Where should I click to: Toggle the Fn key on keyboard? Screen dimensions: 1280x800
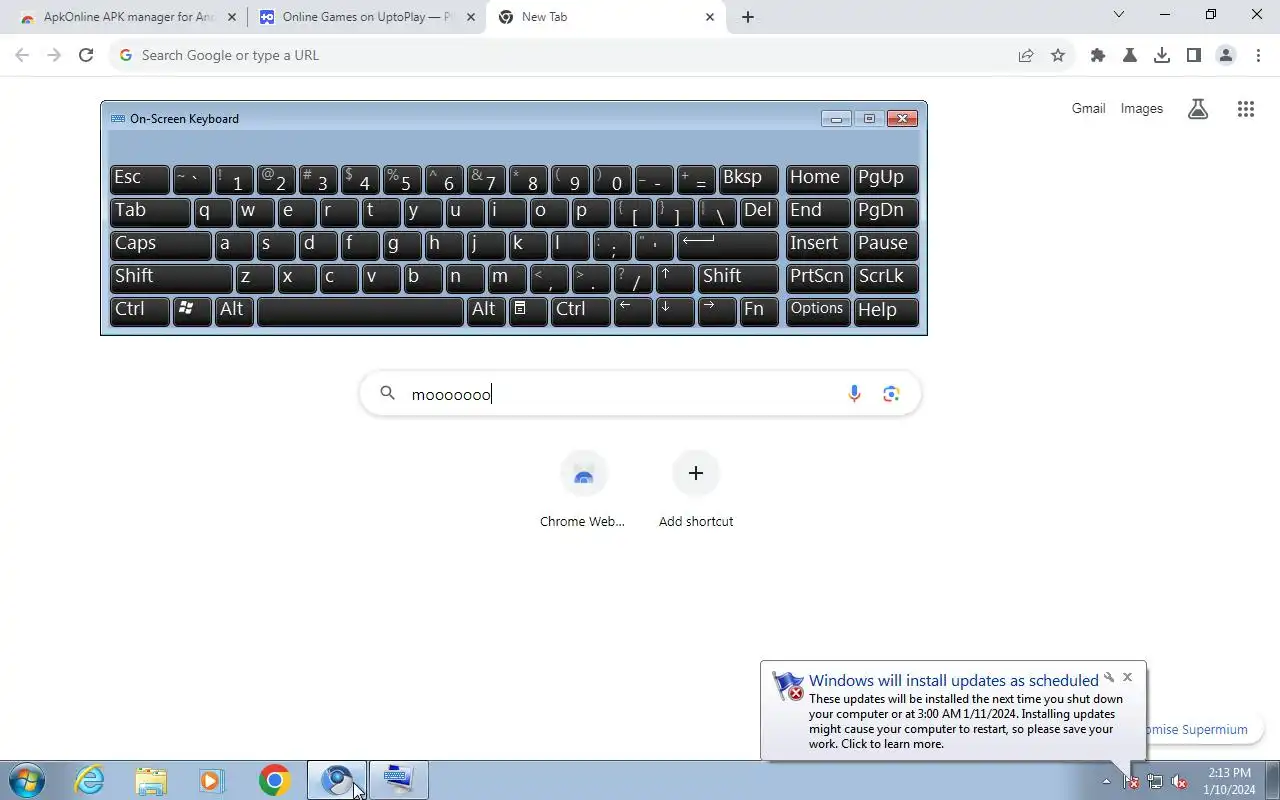click(x=759, y=310)
